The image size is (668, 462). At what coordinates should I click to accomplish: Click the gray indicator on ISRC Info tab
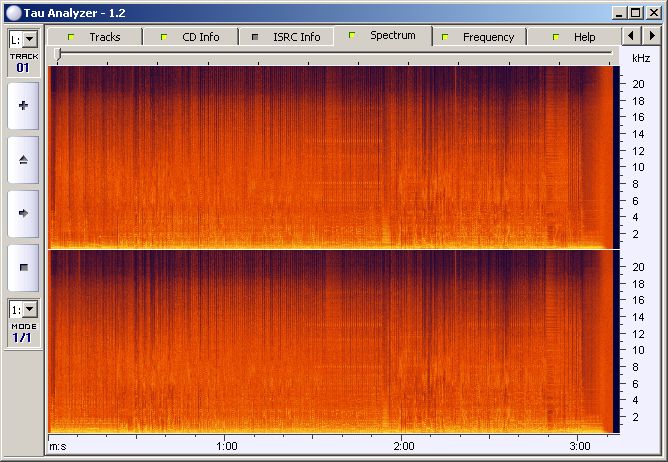click(x=255, y=37)
